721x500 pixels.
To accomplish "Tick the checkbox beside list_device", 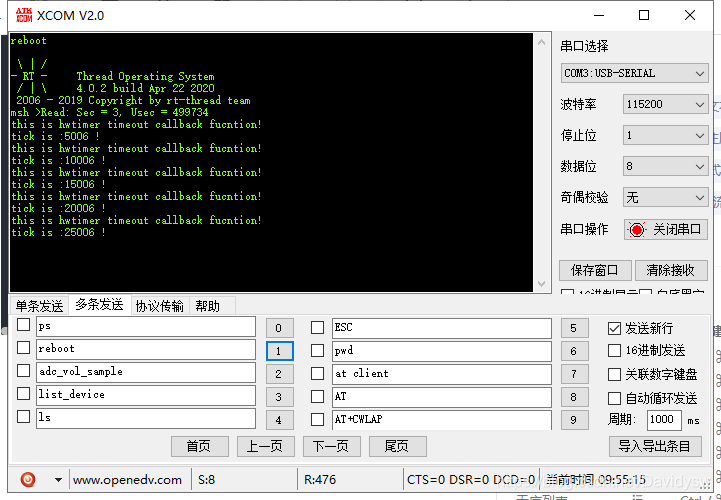I will (23, 394).
